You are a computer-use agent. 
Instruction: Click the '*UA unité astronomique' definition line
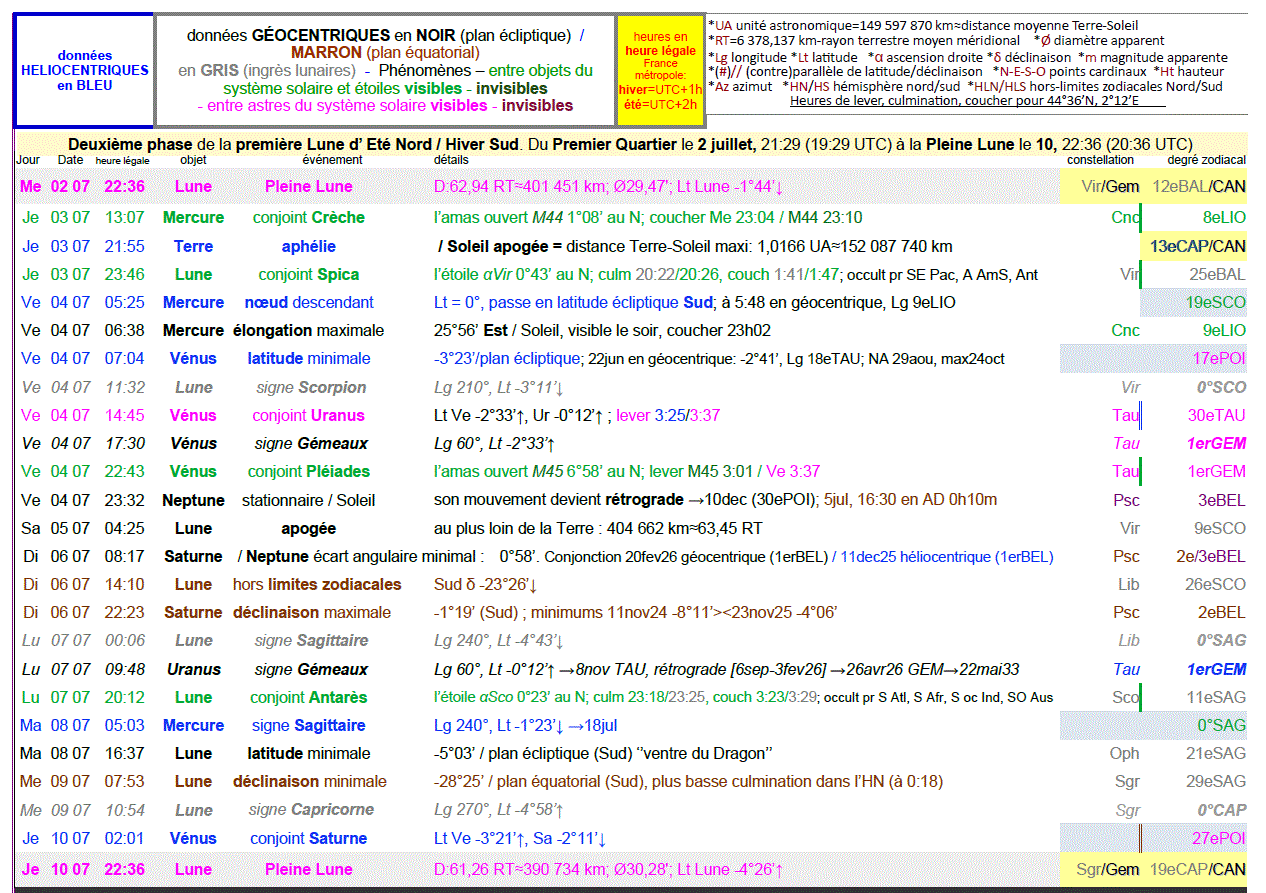pos(922,25)
